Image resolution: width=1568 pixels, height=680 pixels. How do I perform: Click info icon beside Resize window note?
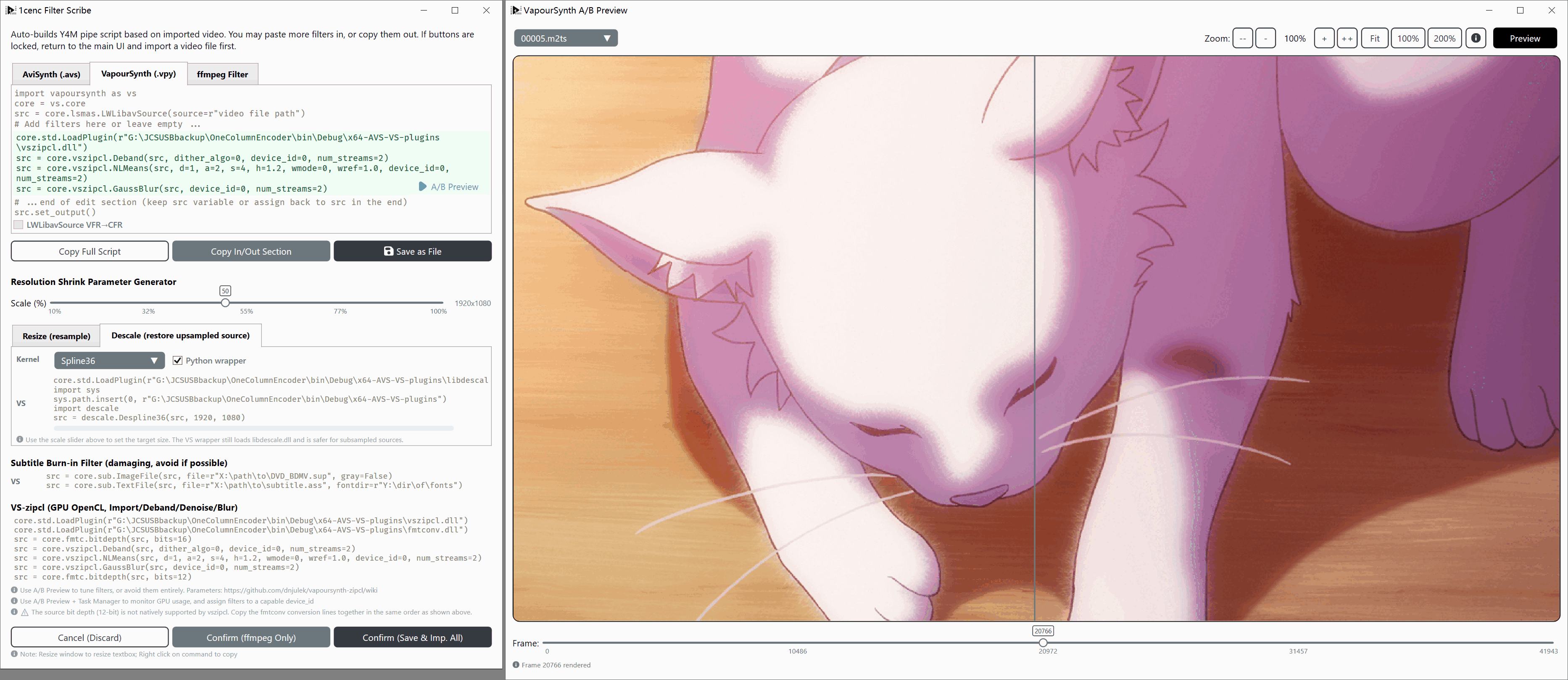click(x=14, y=654)
